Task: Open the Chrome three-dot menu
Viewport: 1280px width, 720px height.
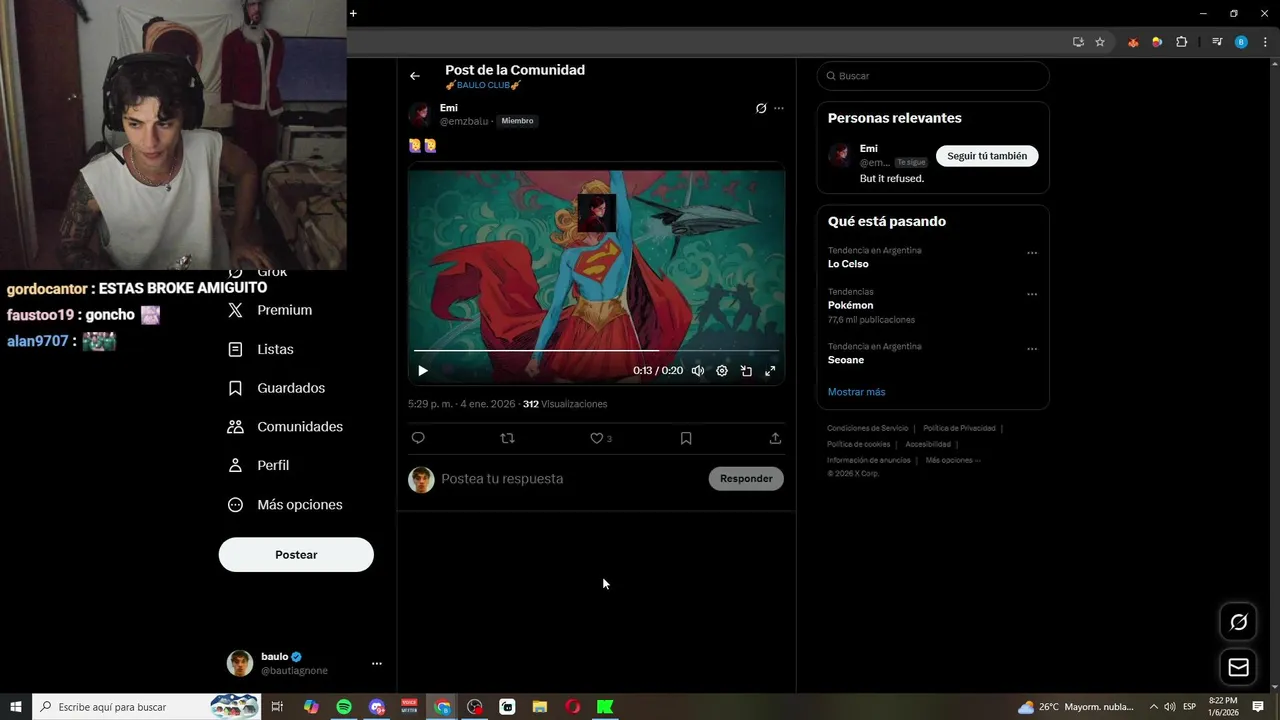Action: tap(1265, 42)
